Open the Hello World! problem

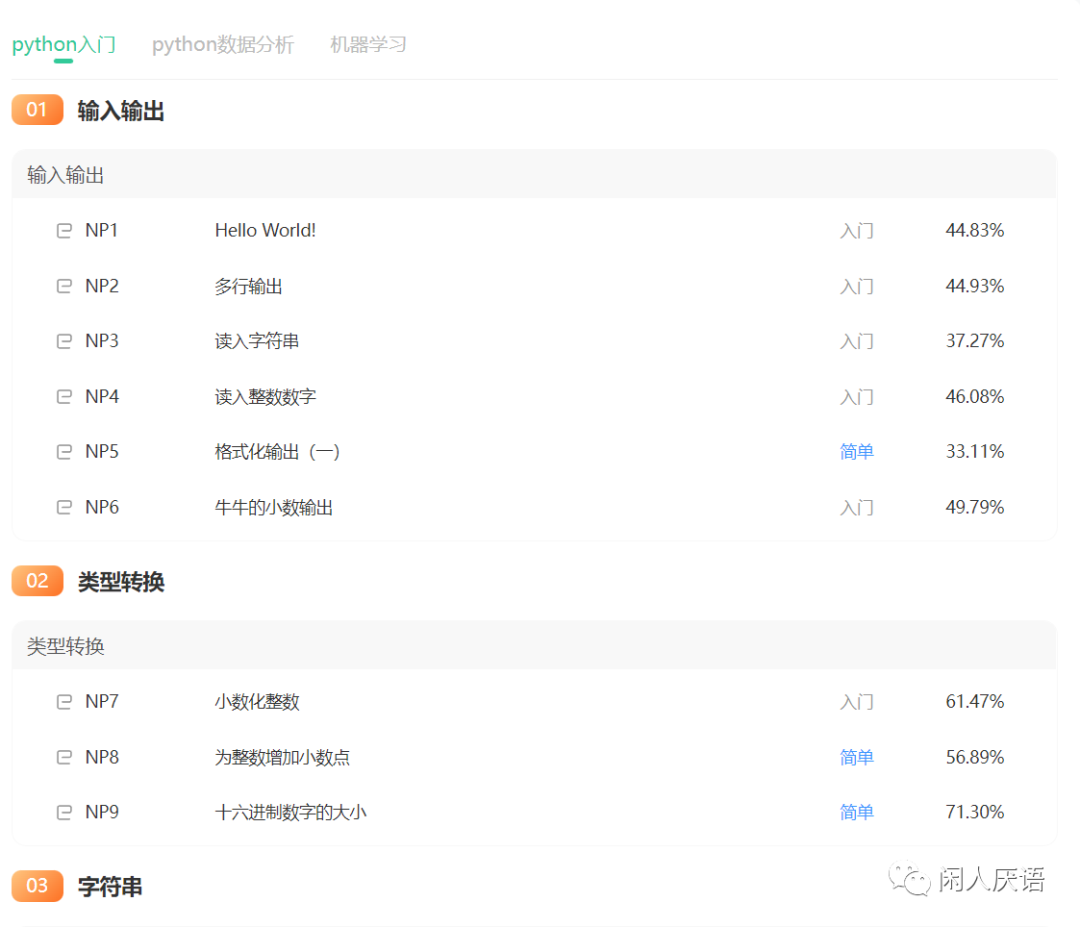(265, 230)
